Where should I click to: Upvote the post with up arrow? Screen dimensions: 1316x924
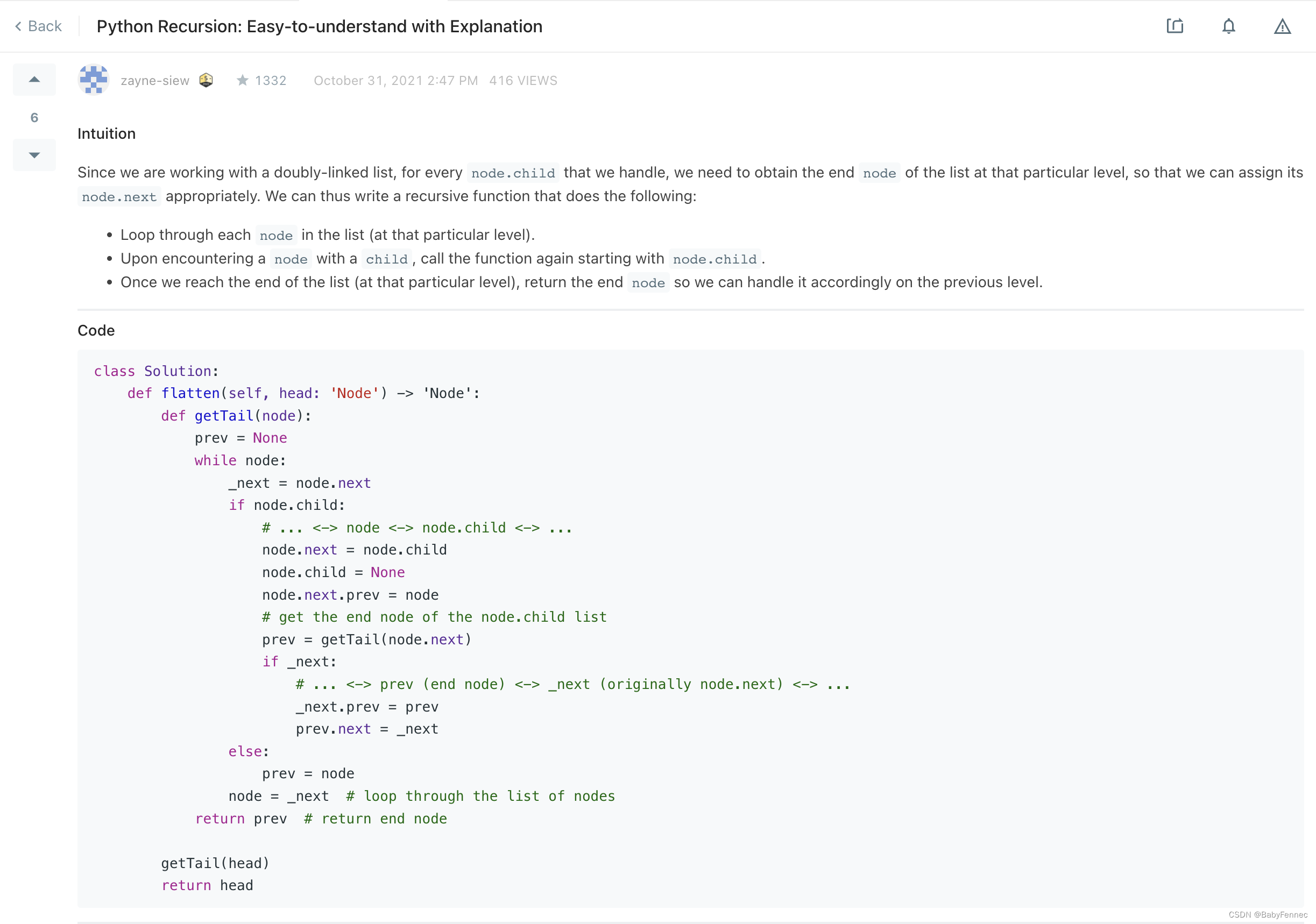point(34,80)
